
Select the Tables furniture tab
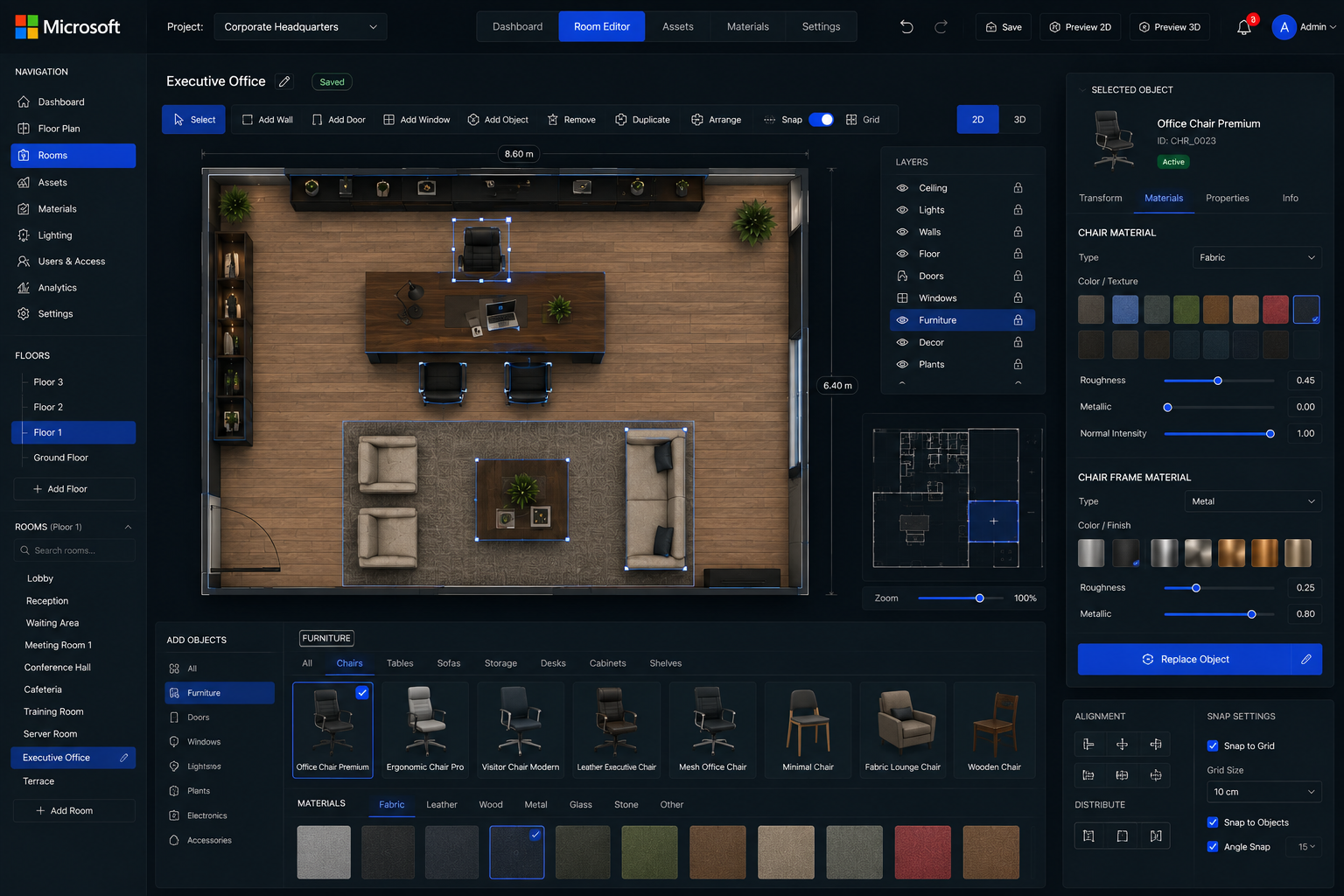(400, 663)
